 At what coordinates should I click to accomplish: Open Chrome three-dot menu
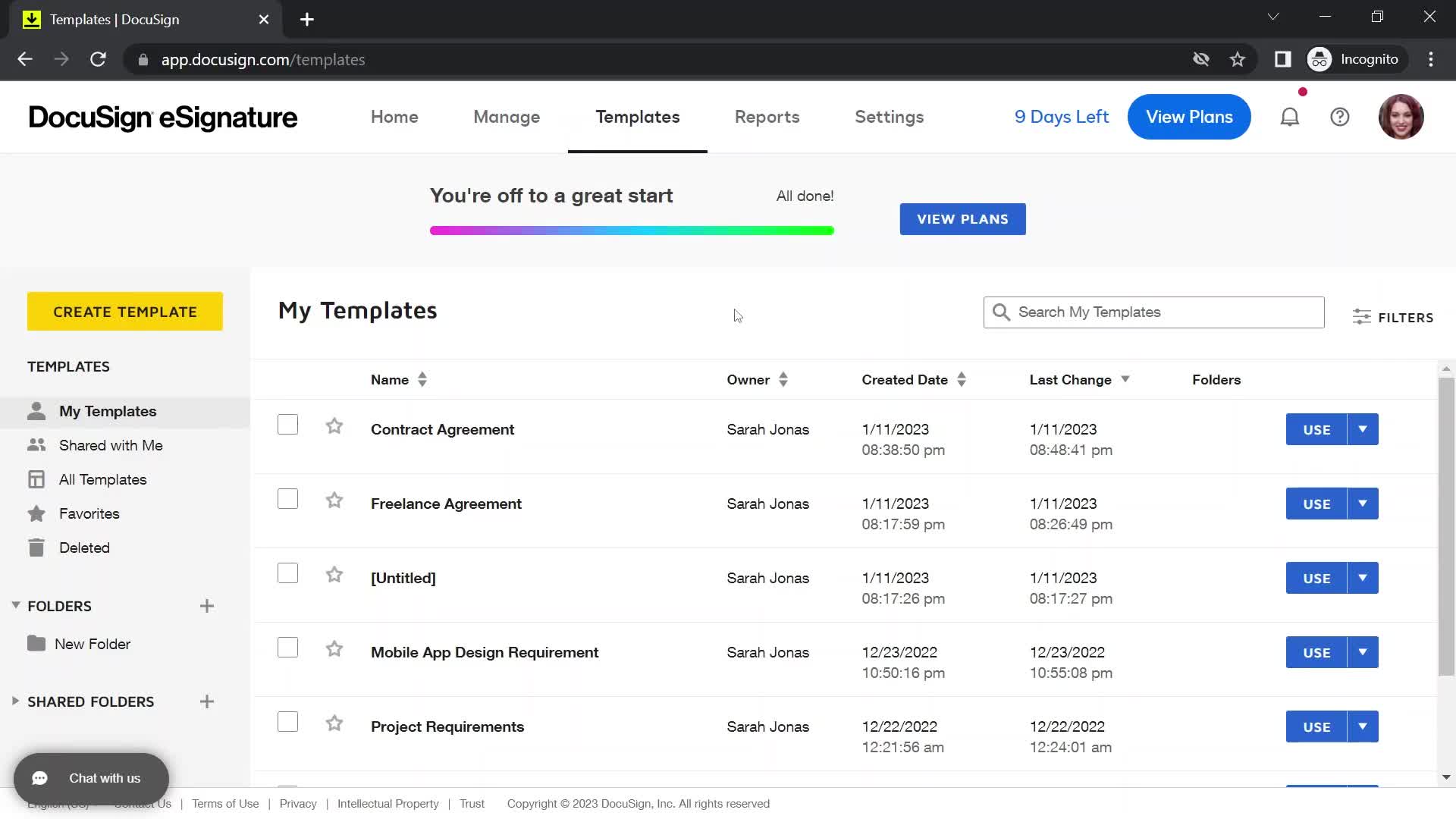click(1431, 59)
